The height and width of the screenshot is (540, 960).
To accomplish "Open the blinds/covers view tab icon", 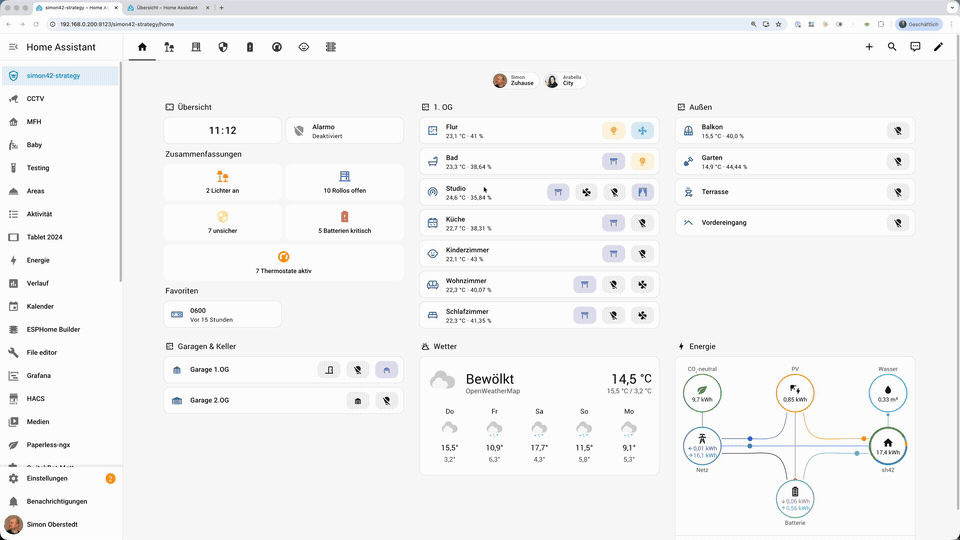I will pos(196,47).
